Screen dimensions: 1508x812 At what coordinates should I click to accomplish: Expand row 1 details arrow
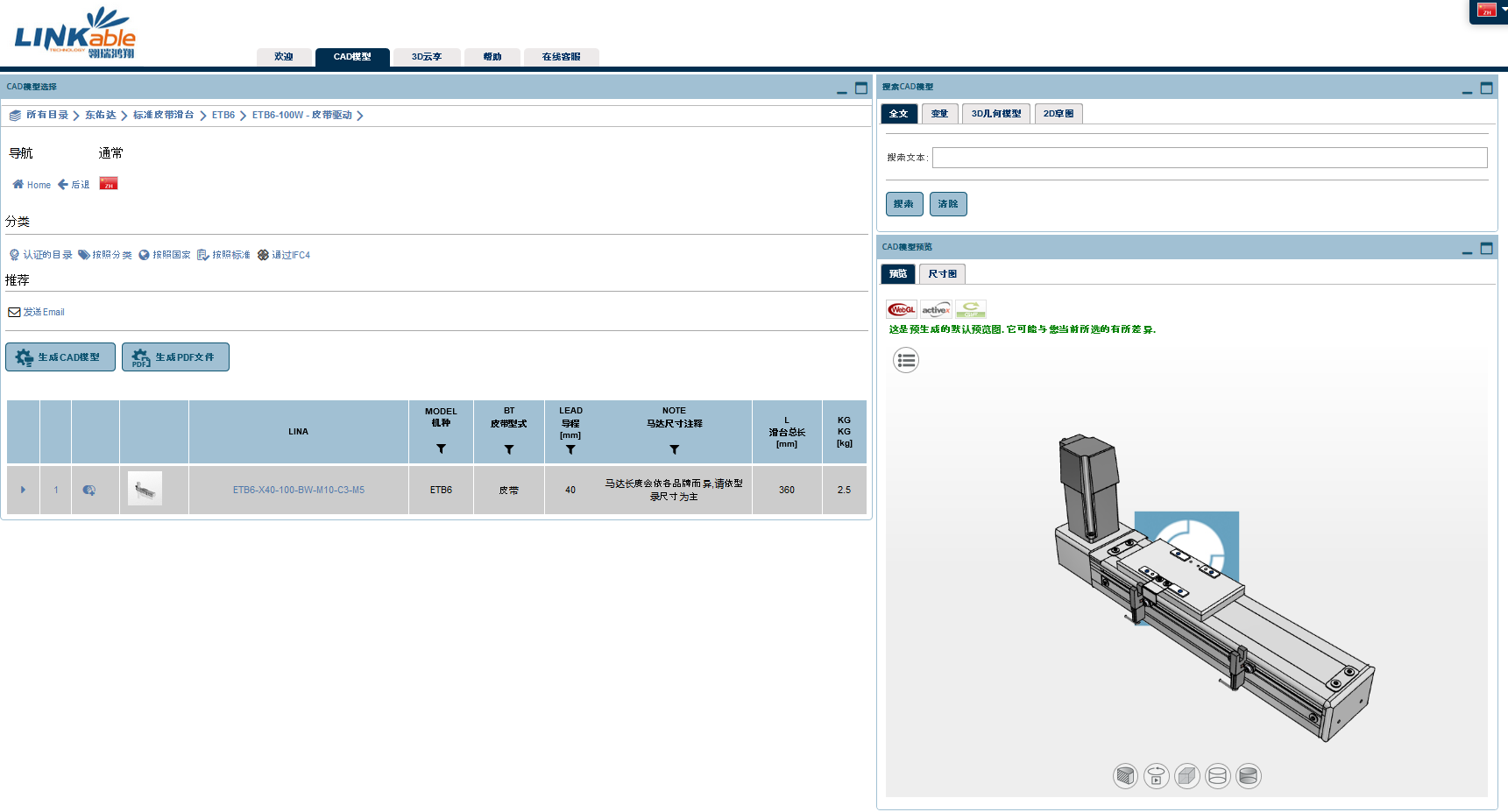coord(23,491)
